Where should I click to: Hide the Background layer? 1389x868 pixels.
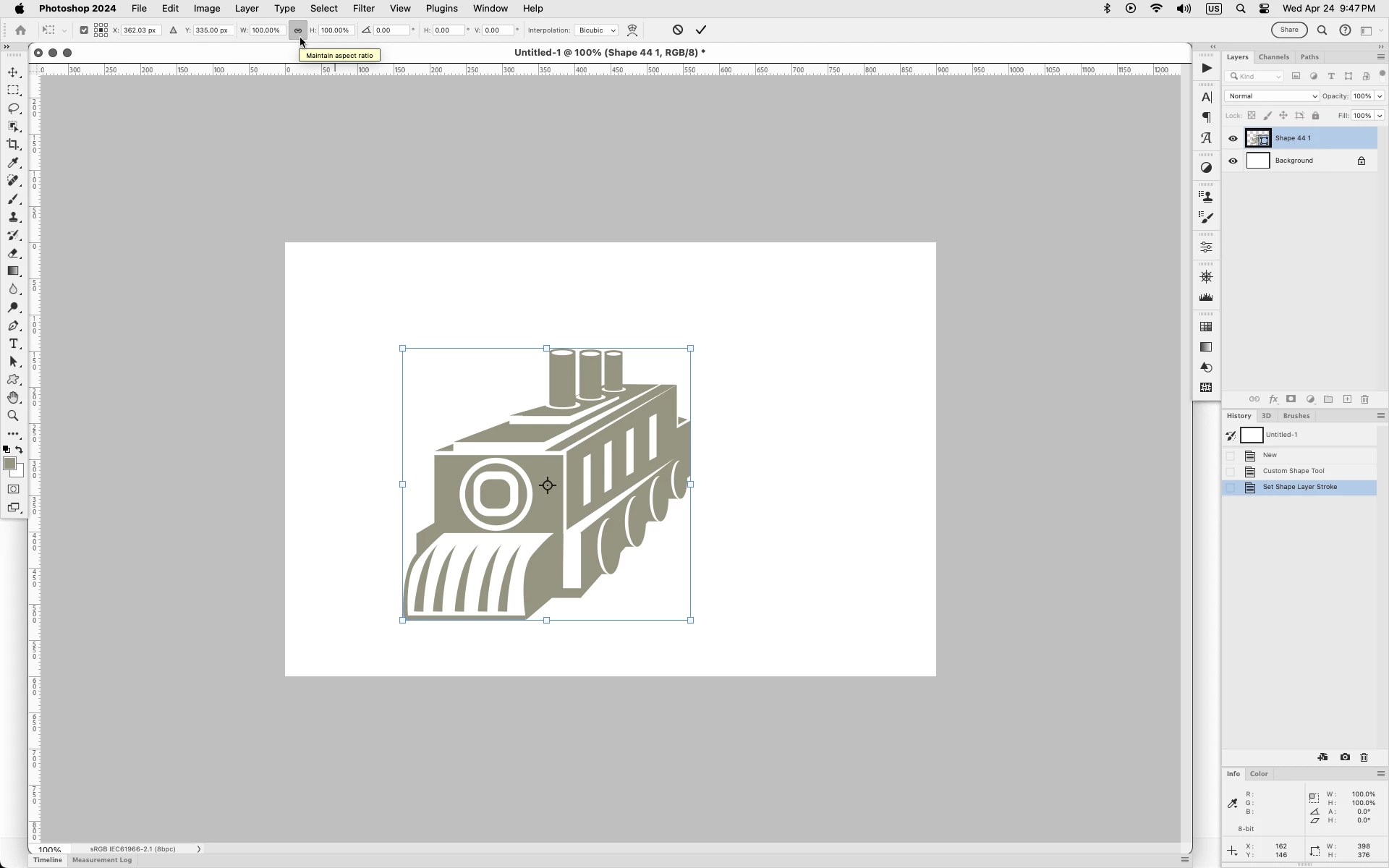coord(1233,161)
